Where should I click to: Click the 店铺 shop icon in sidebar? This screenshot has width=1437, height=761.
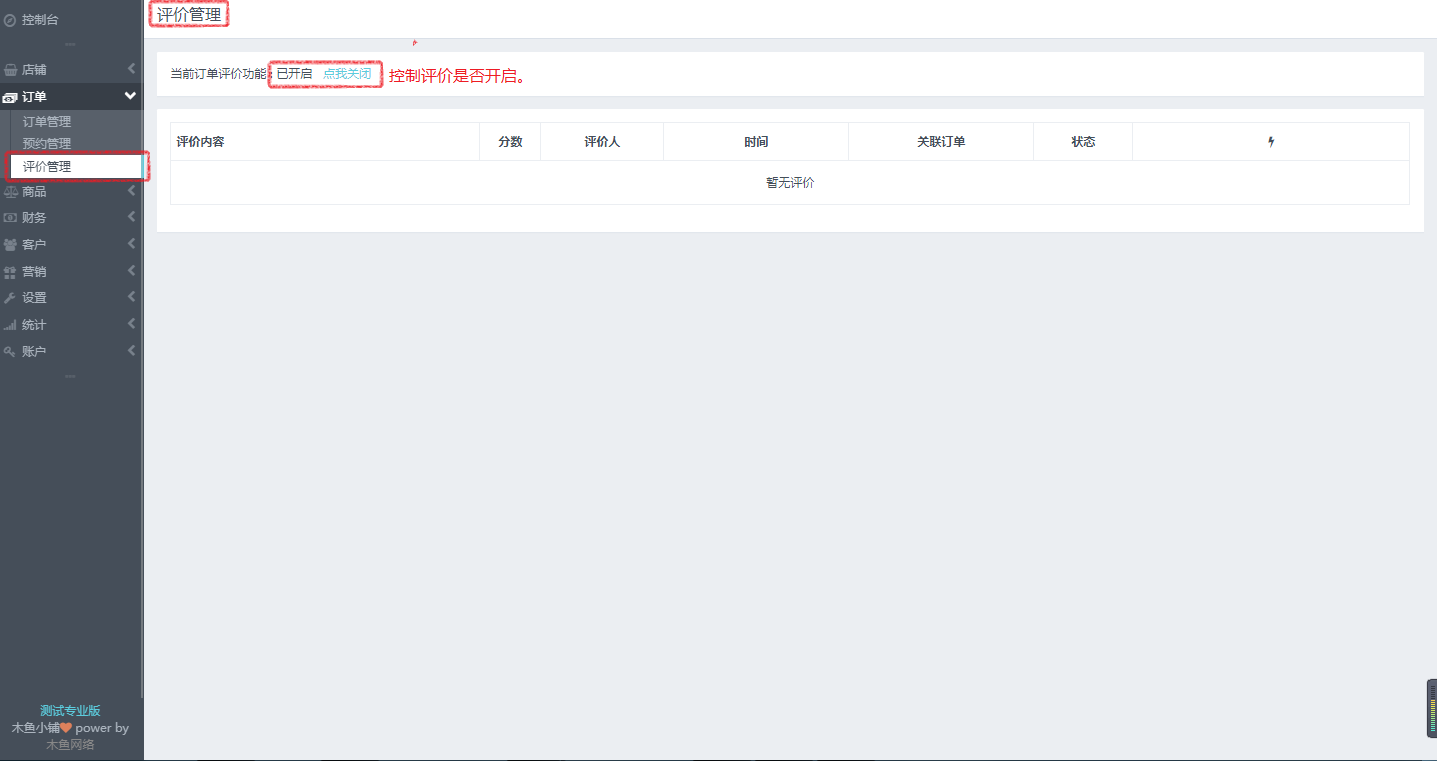(x=11, y=68)
